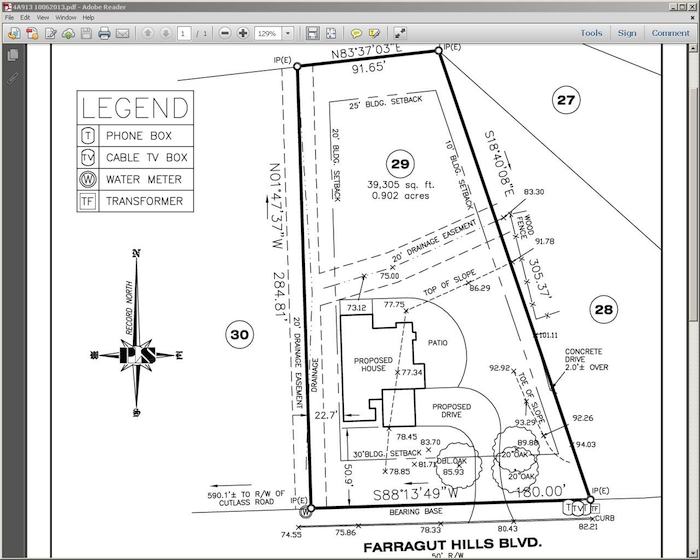
Task: Click the "TRANSFORMER" legend entry
Action: (x=144, y=201)
